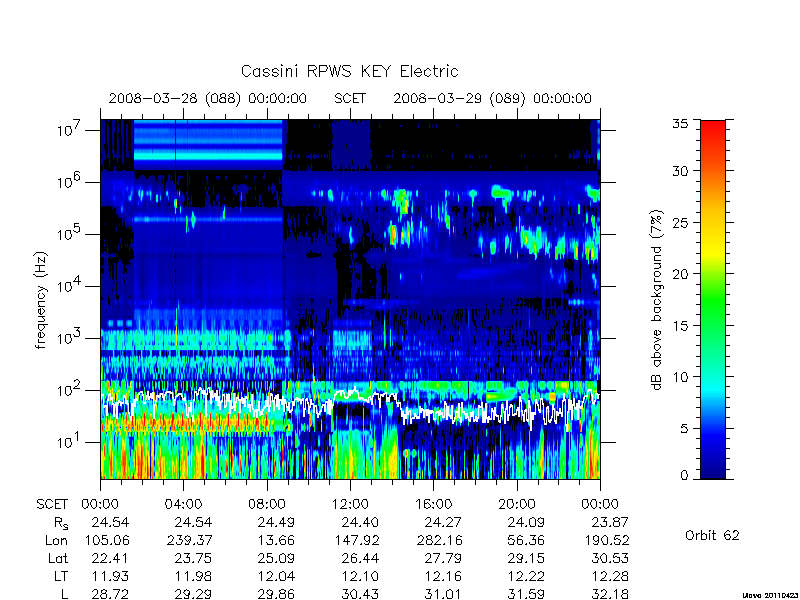
Task: Click the Lat value 26.44
Action: tap(360, 558)
